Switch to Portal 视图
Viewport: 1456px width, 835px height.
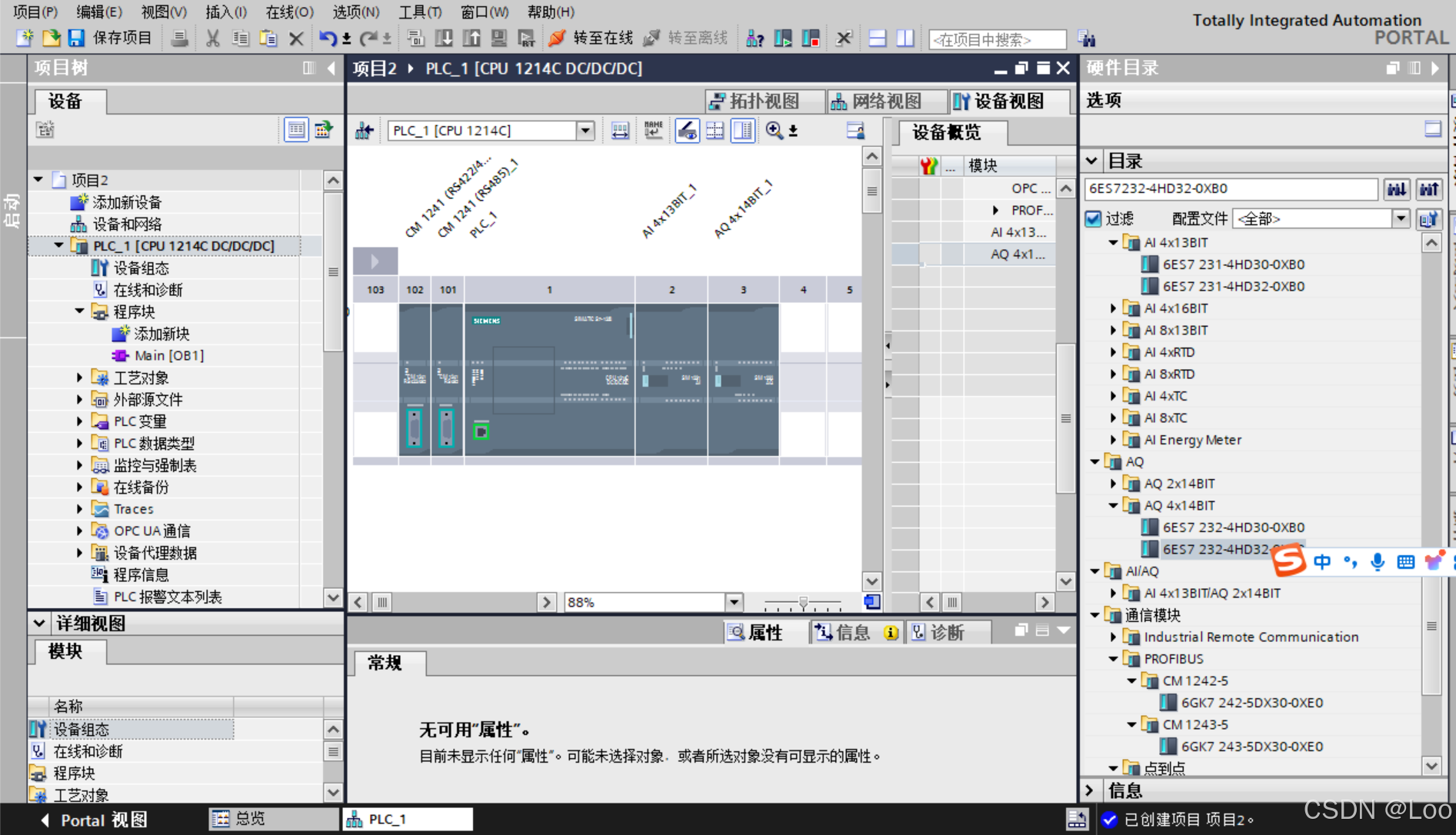pyautogui.click(x=95, y=820)
